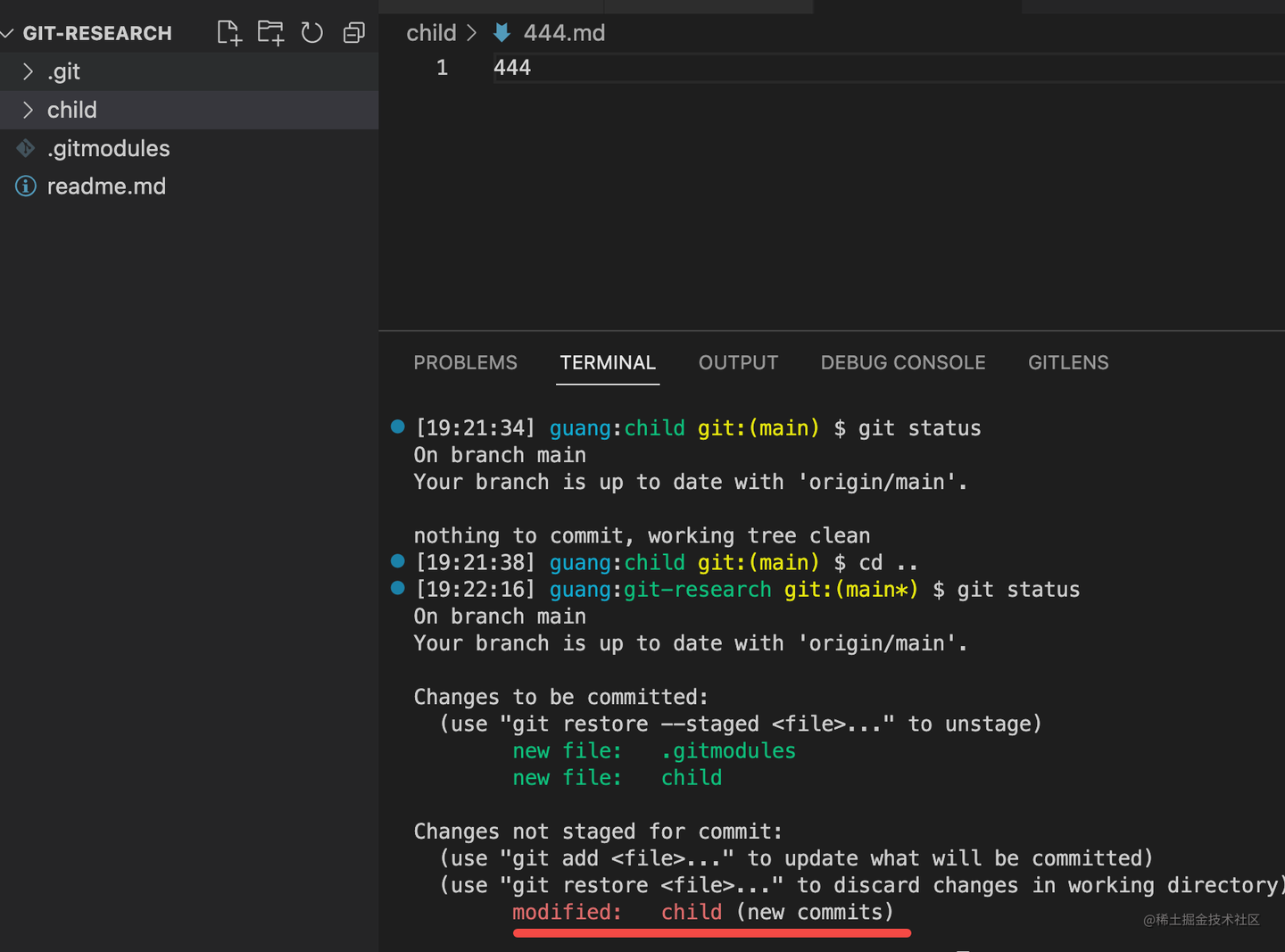The height and width of the screenshot is (952, 1285).
Task: Place cursor on editor line containing 444
Action: coord(512,67)
